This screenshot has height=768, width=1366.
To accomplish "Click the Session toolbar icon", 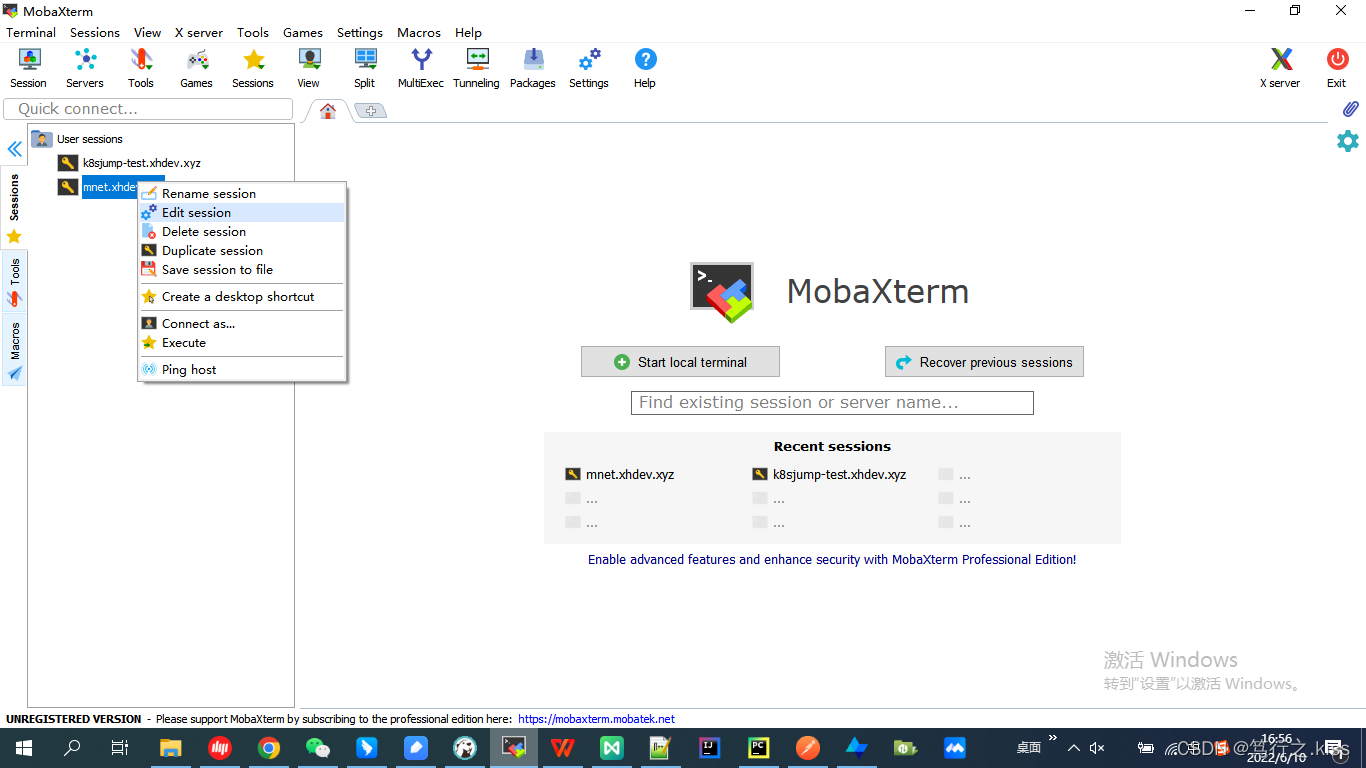I will [29, 68].
